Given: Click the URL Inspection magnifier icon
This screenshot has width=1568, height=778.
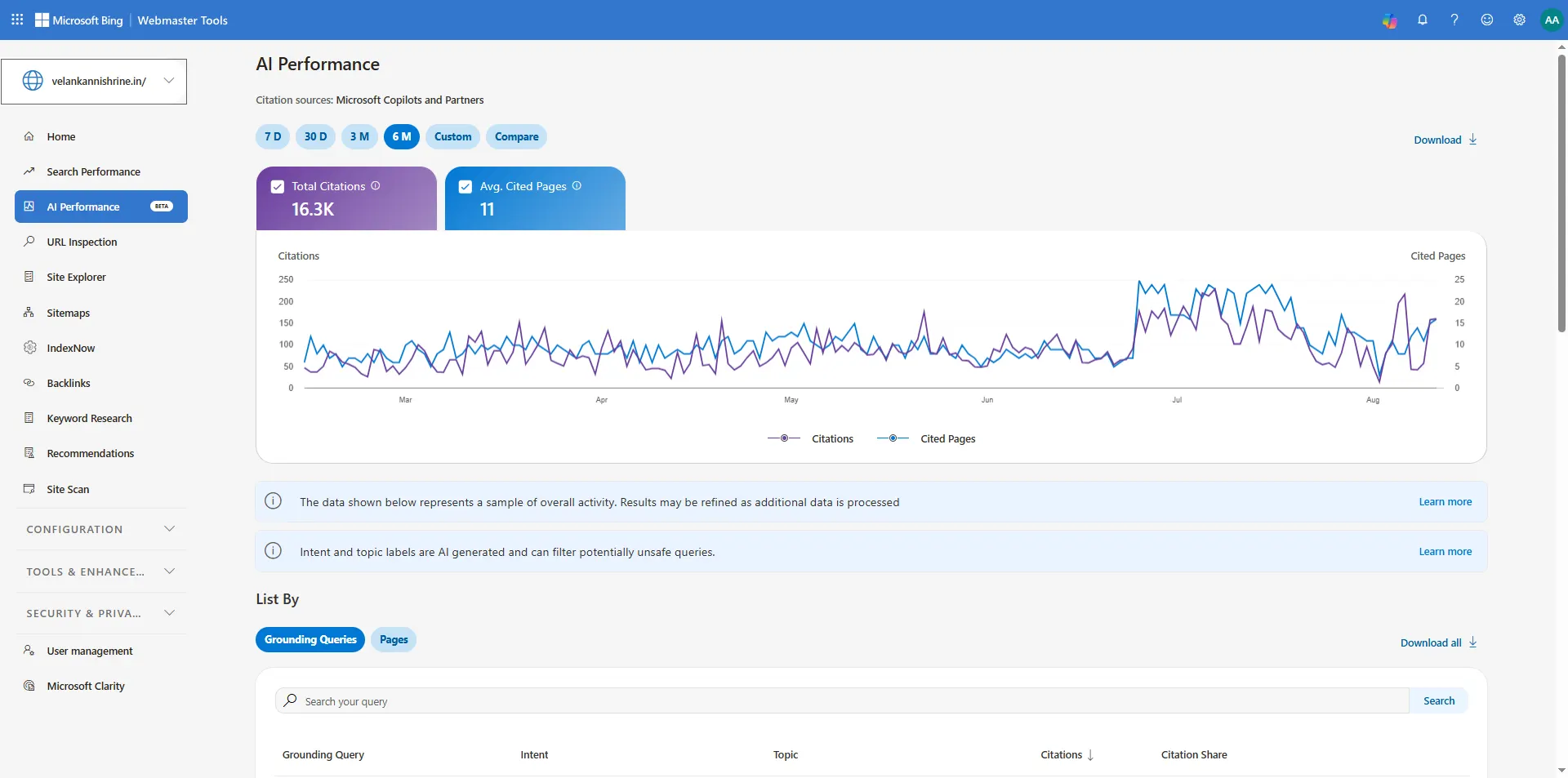Looking at the screenshot, I should point(29,242).
